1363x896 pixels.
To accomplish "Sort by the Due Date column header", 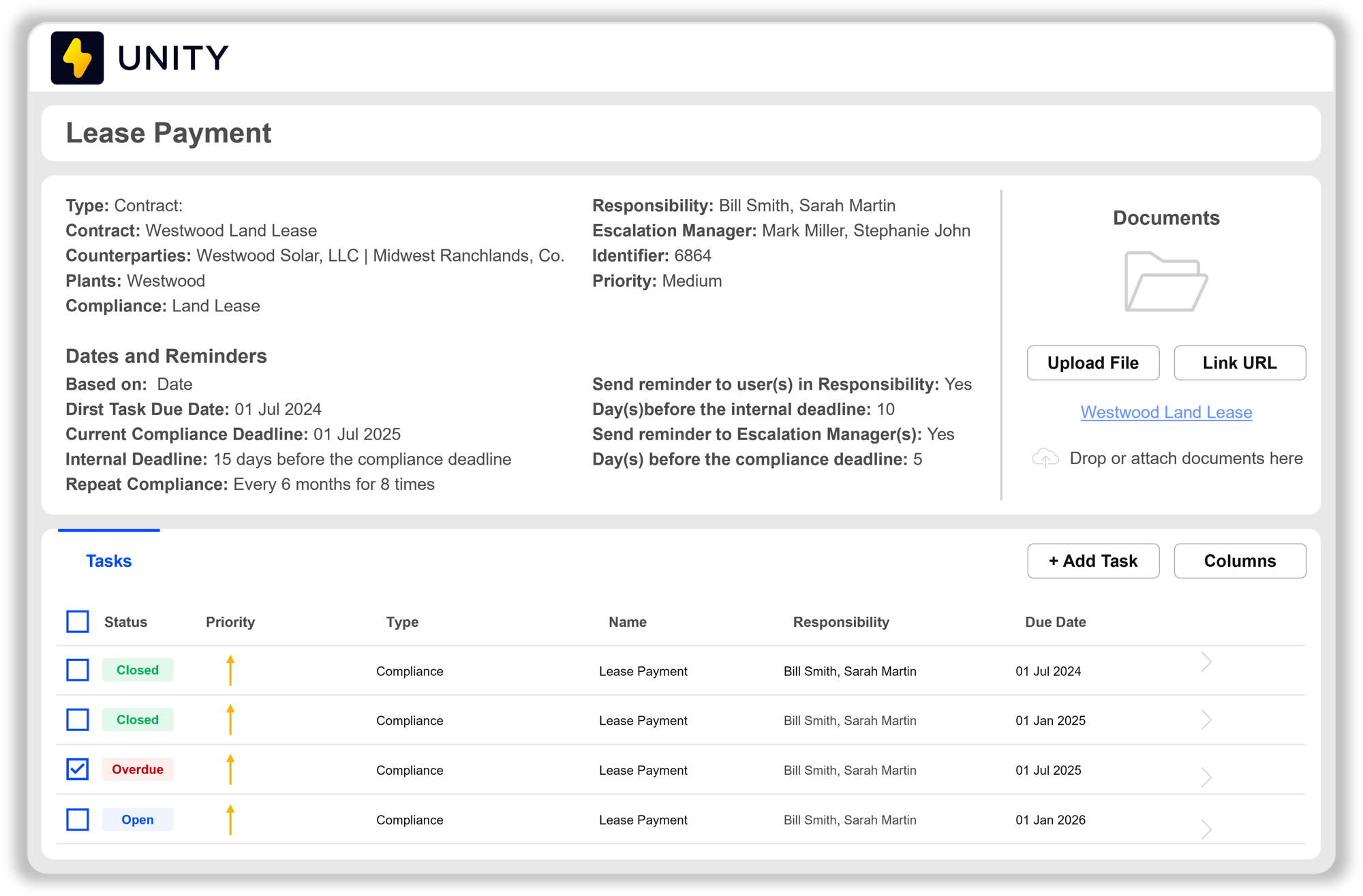I will pos(1055,622).
